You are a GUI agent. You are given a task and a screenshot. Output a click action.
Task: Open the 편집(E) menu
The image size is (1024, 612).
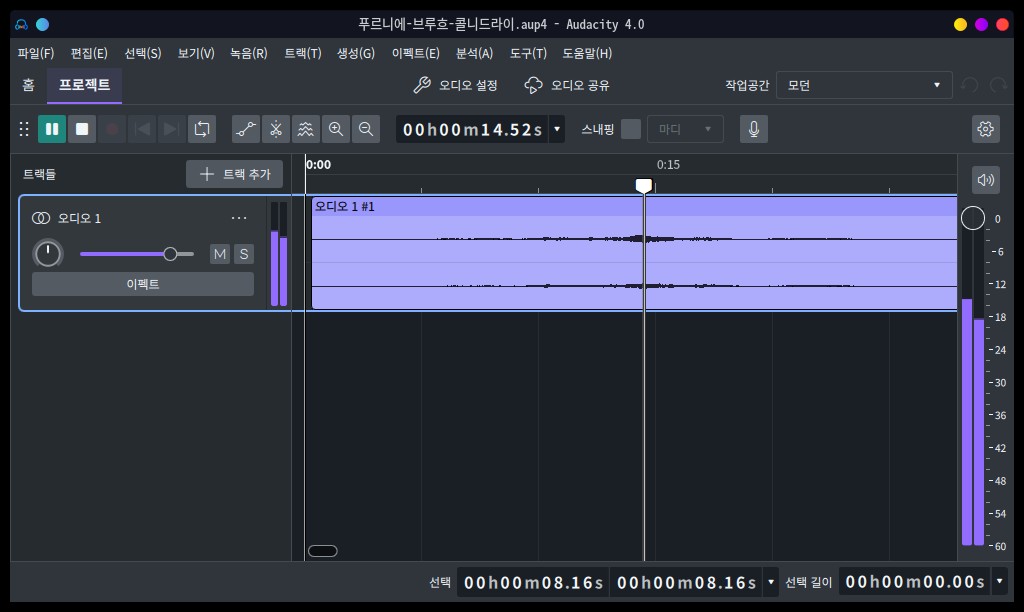click(x=89, y=54)
